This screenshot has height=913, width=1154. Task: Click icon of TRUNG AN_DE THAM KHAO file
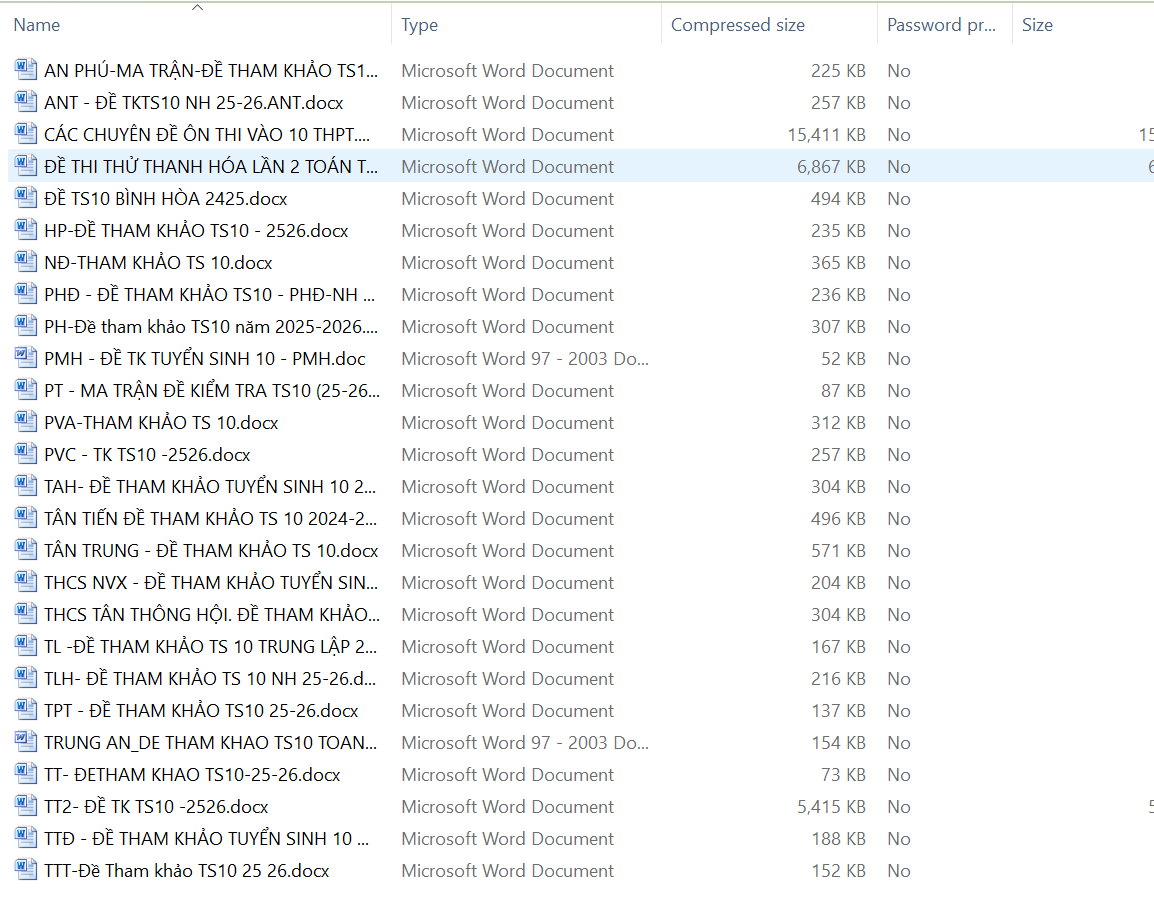[26, 742]
